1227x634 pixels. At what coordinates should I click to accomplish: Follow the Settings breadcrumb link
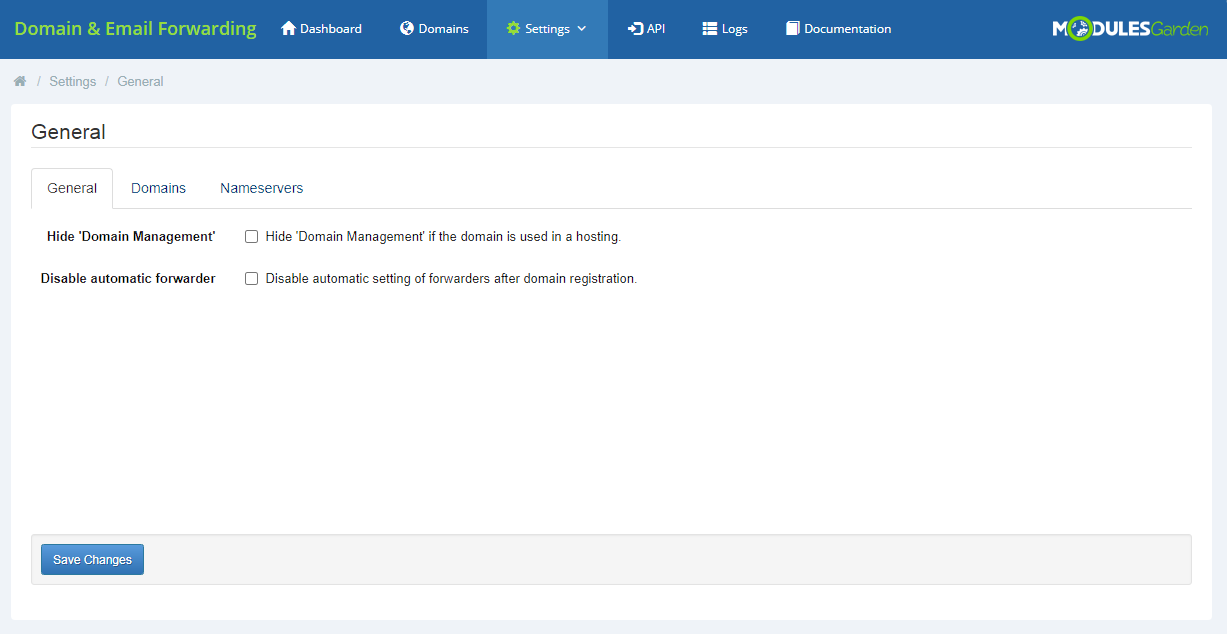pyautogui.click(x=72, y=80)
